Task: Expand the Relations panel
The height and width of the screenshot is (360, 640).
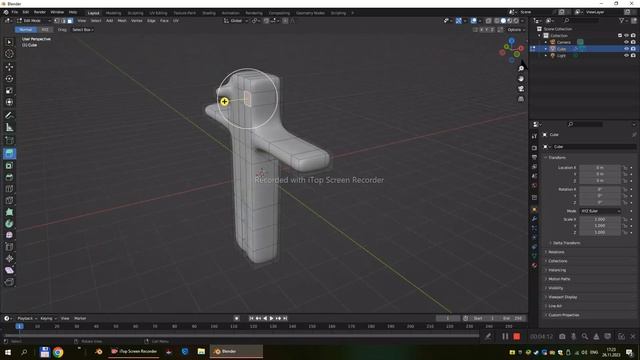Action: pos(556,252)
